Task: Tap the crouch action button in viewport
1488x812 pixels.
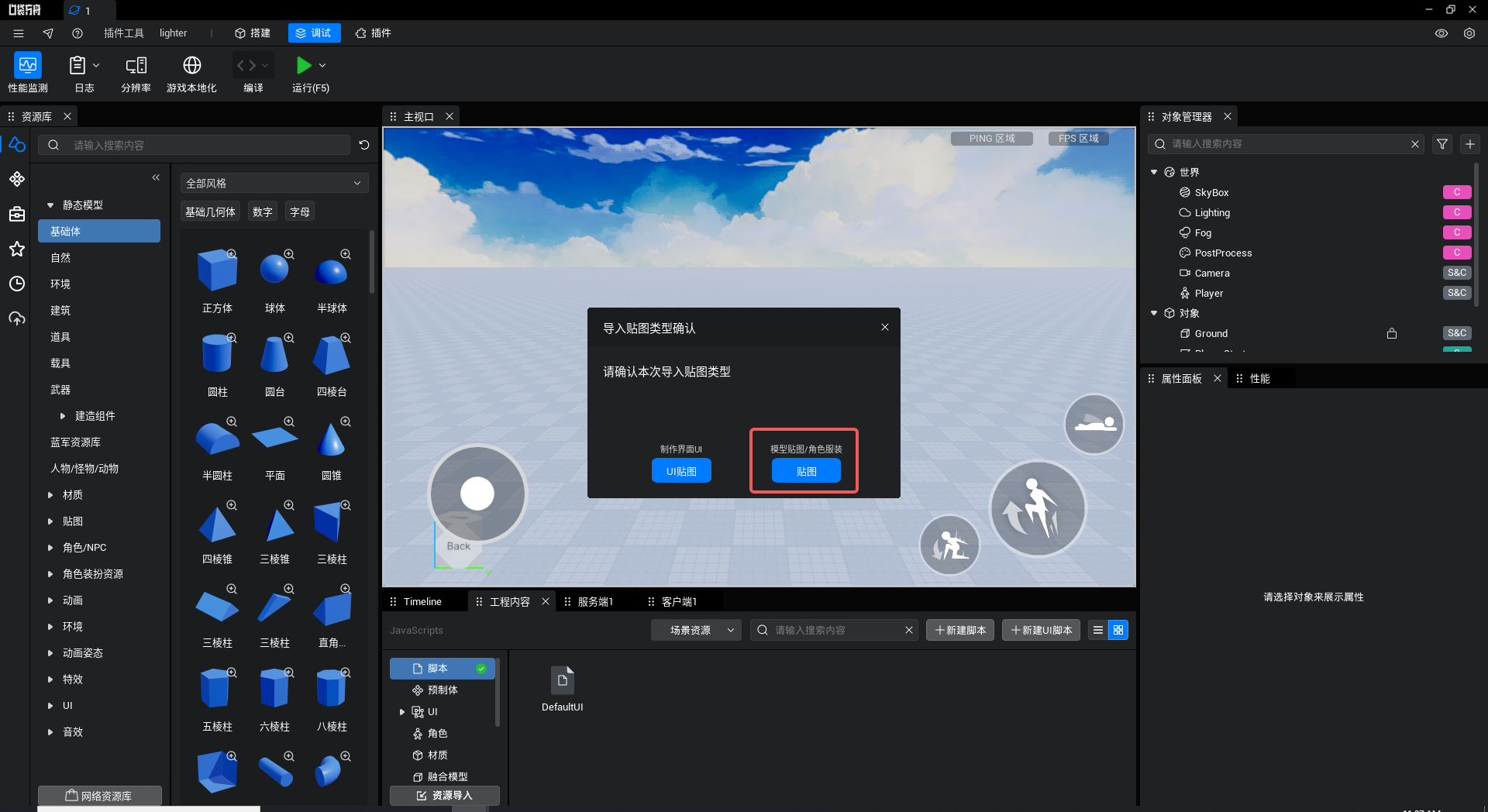Action: pos(949,545)
